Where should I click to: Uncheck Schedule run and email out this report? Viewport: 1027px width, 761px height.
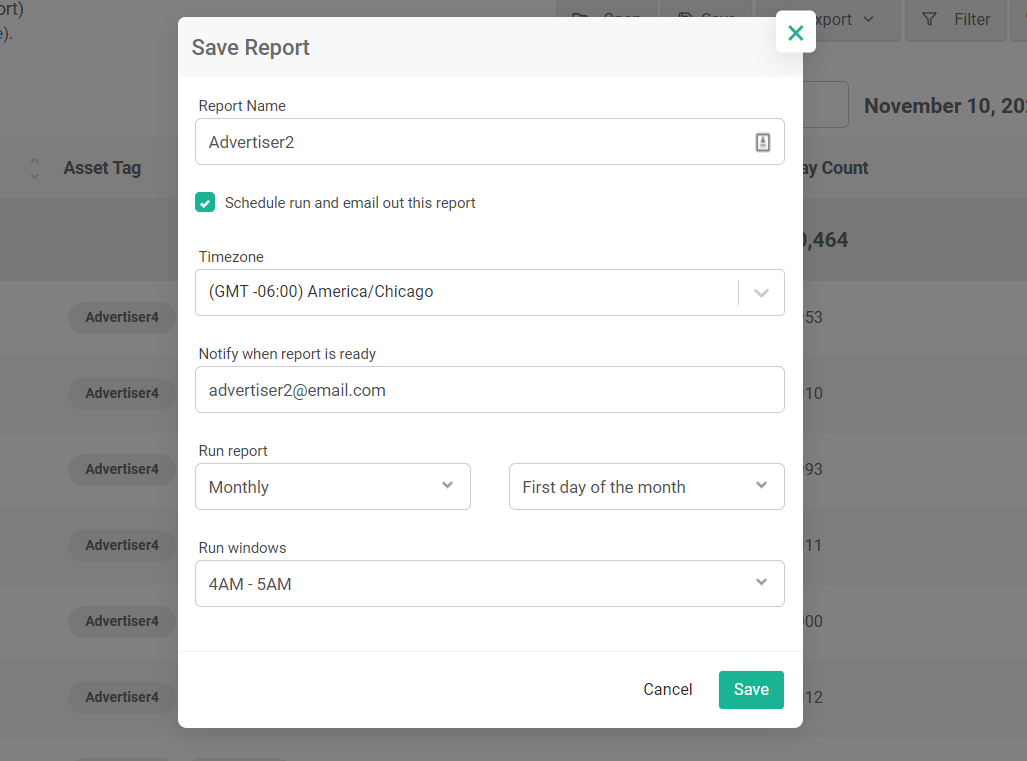coord(205,202)
